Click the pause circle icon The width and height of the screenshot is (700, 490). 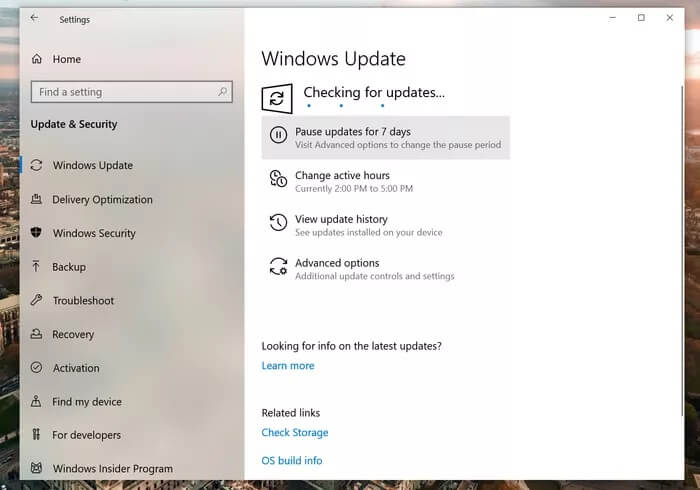click(x=278, y=134)
